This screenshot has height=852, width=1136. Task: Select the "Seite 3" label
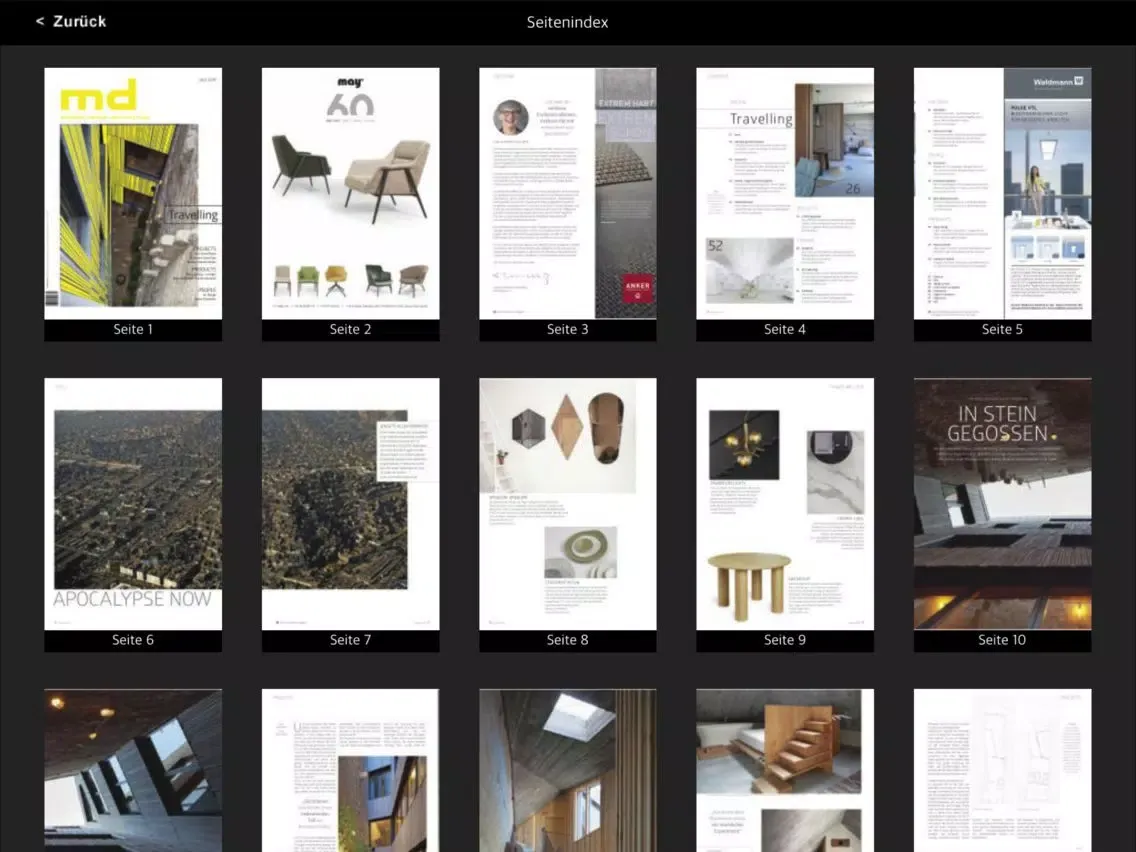point(568,330)
